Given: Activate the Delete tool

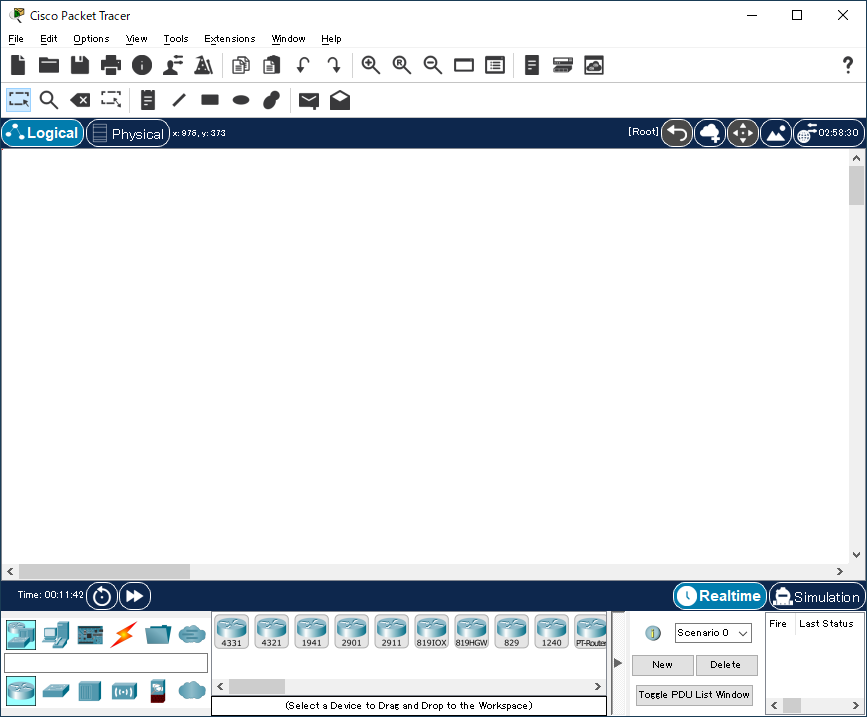Looking at the screenshot, I should click(80, 100).
